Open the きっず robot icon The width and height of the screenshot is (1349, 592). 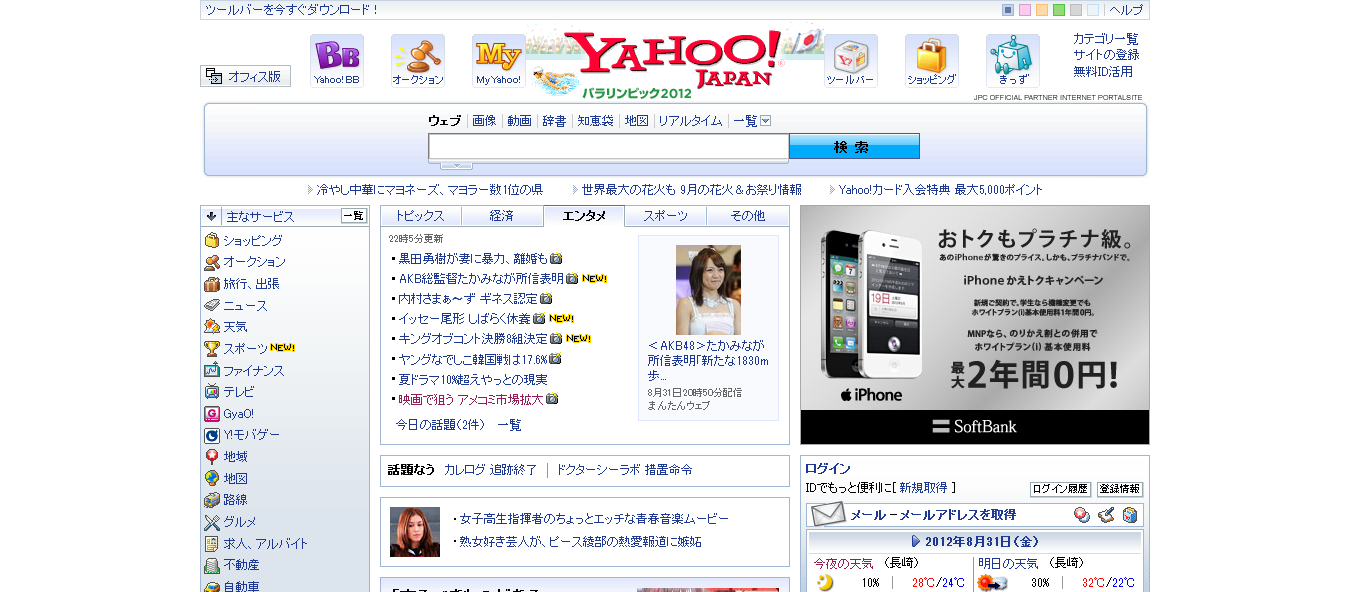pos(1013,61)
